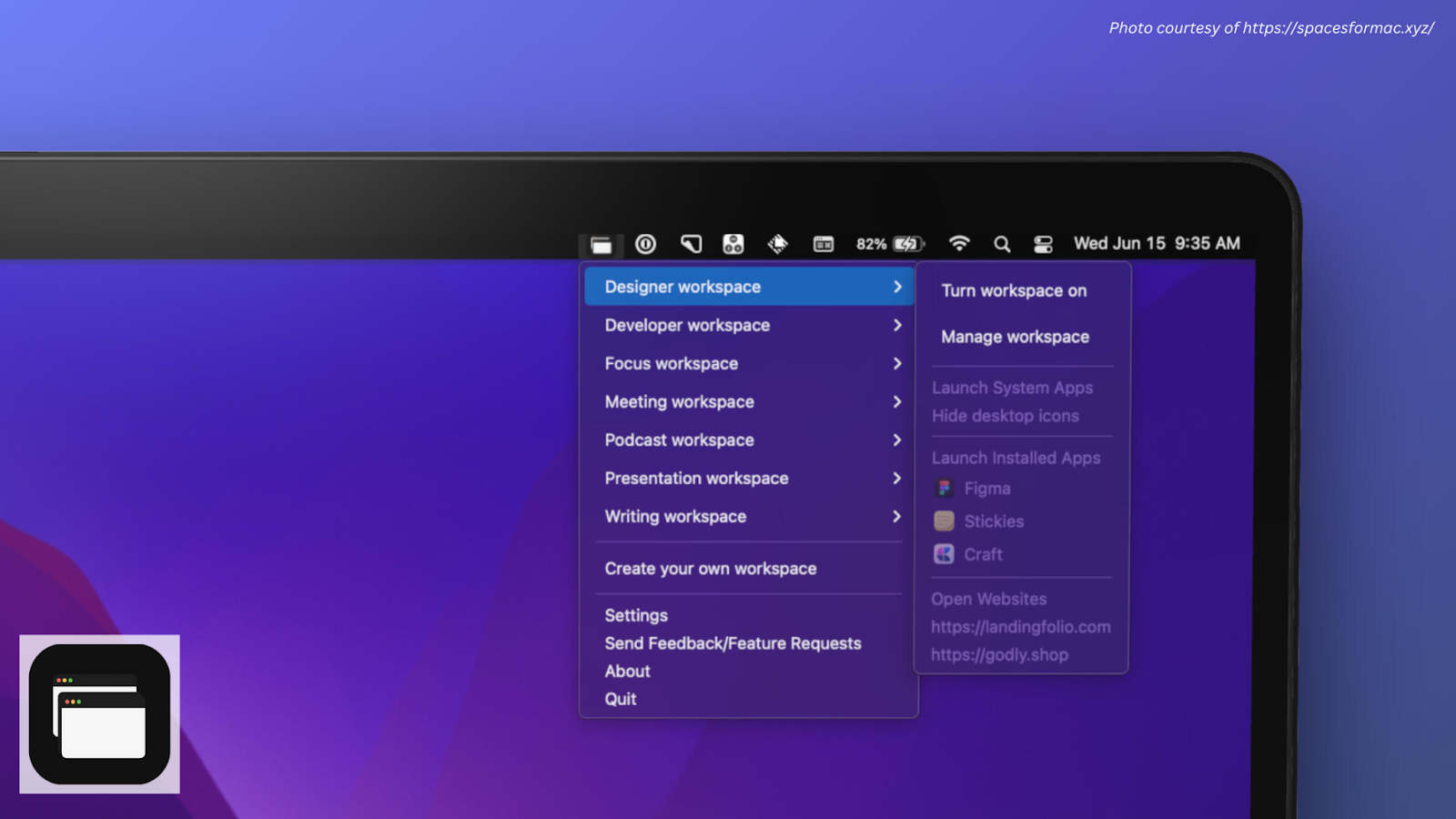Click the 82% battery status indicator
Screen dimensions: 1456x819
890,244
